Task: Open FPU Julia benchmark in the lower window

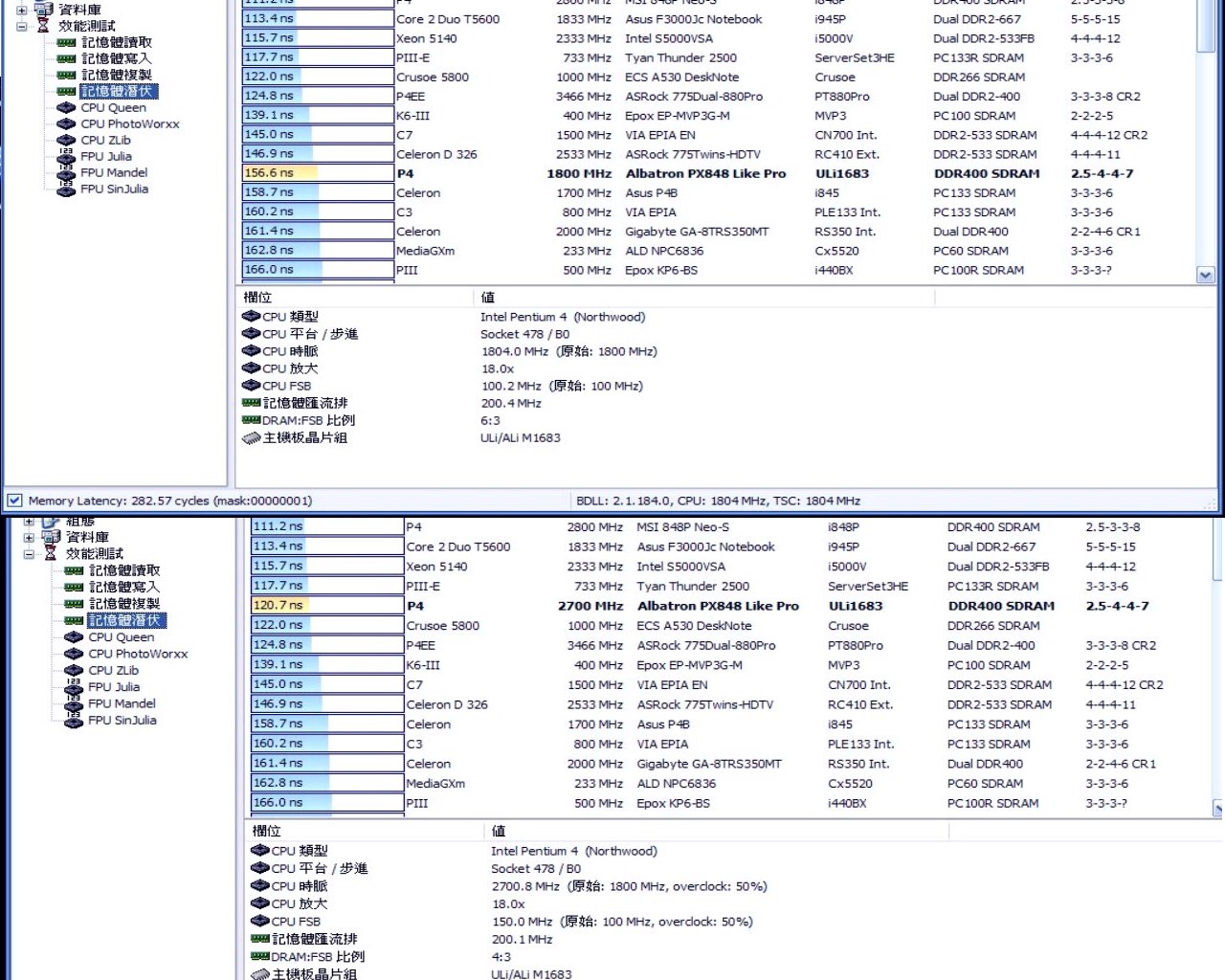Action: coord(114,687)
